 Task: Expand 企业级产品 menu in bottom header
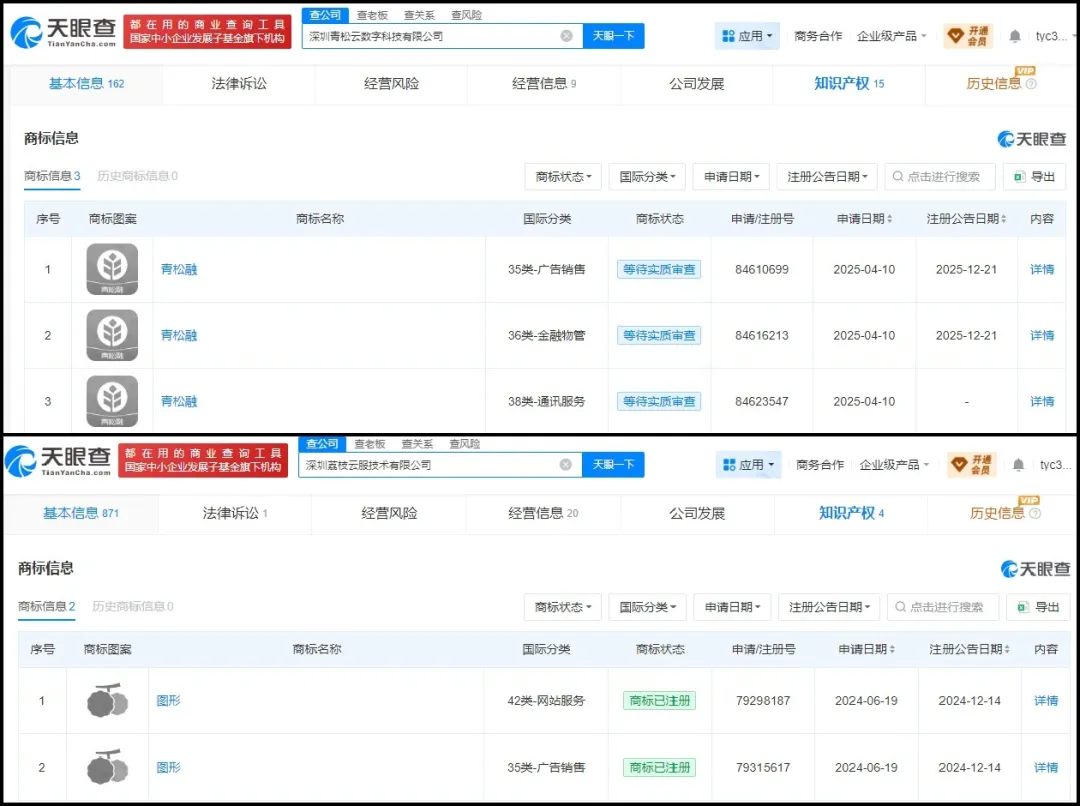coord(895,464)
